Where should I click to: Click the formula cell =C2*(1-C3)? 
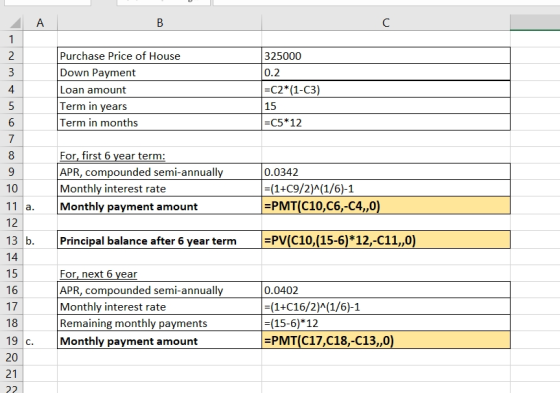pyautogui.click(x=386, y=89)
